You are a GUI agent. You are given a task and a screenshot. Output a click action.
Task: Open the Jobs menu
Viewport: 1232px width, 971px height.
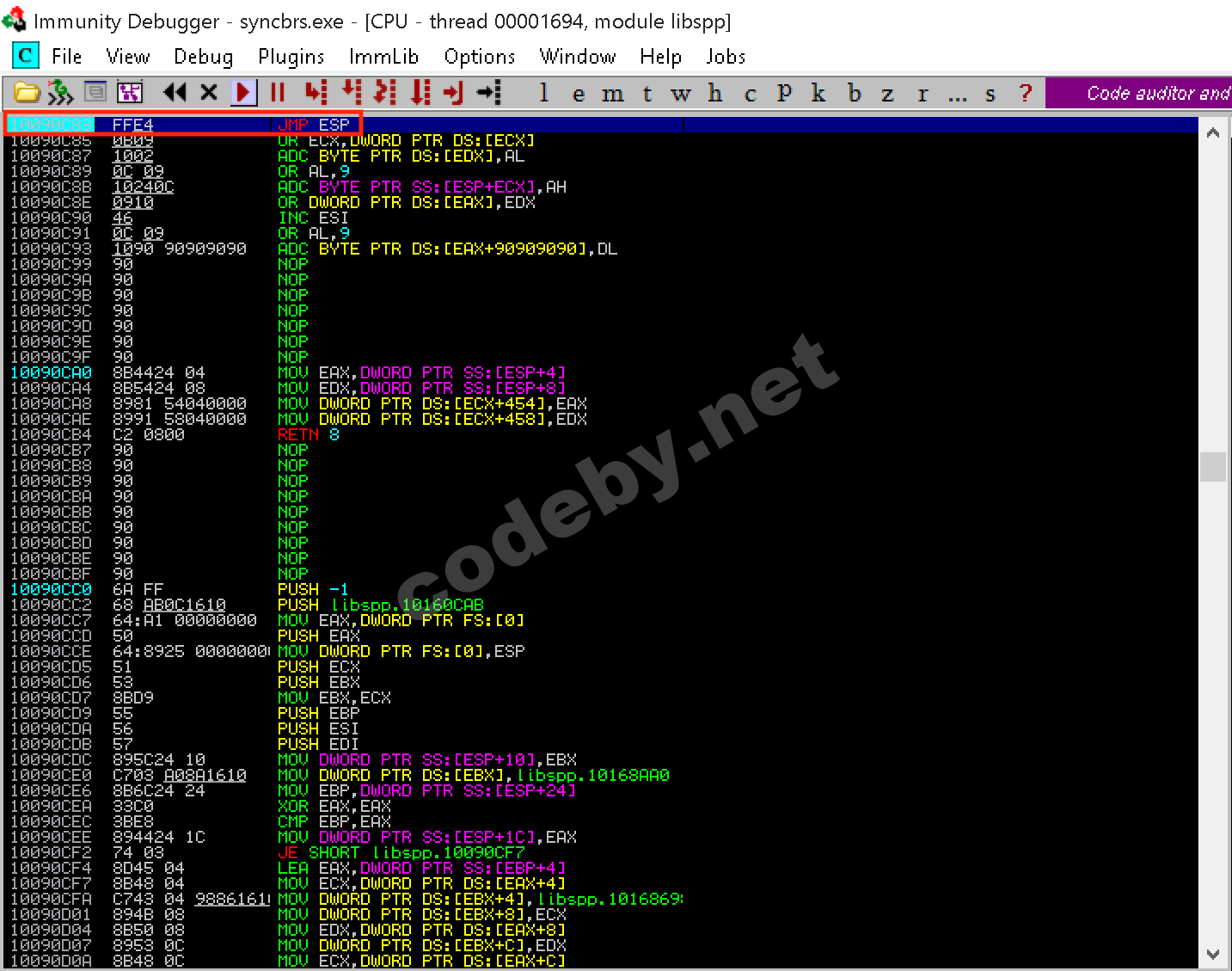(x=726, y=57)
